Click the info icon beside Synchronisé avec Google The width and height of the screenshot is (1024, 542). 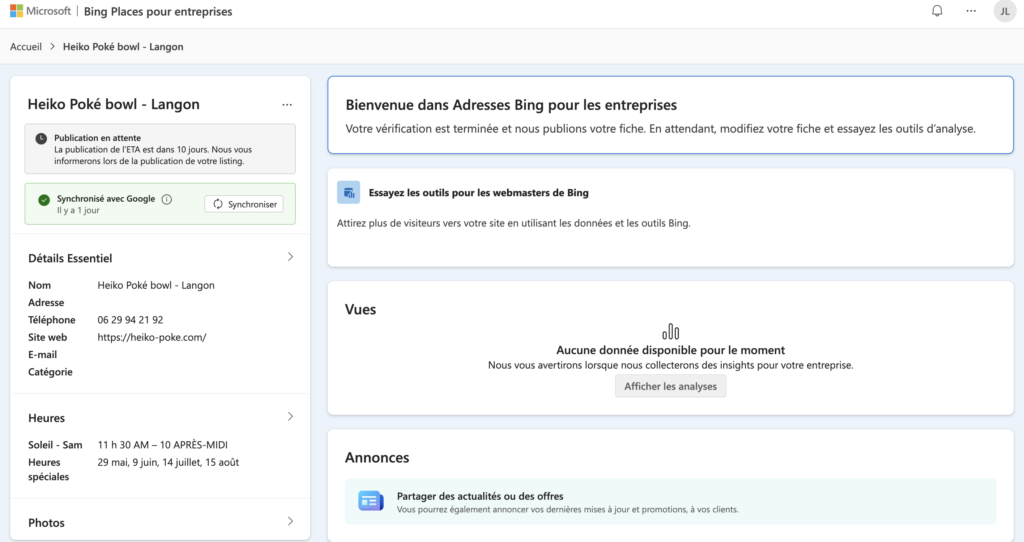167,199
